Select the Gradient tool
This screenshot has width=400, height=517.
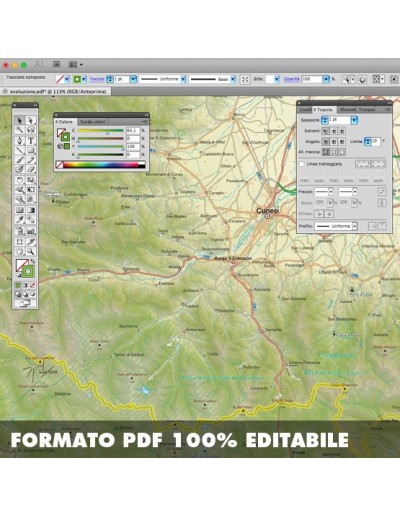30,210
